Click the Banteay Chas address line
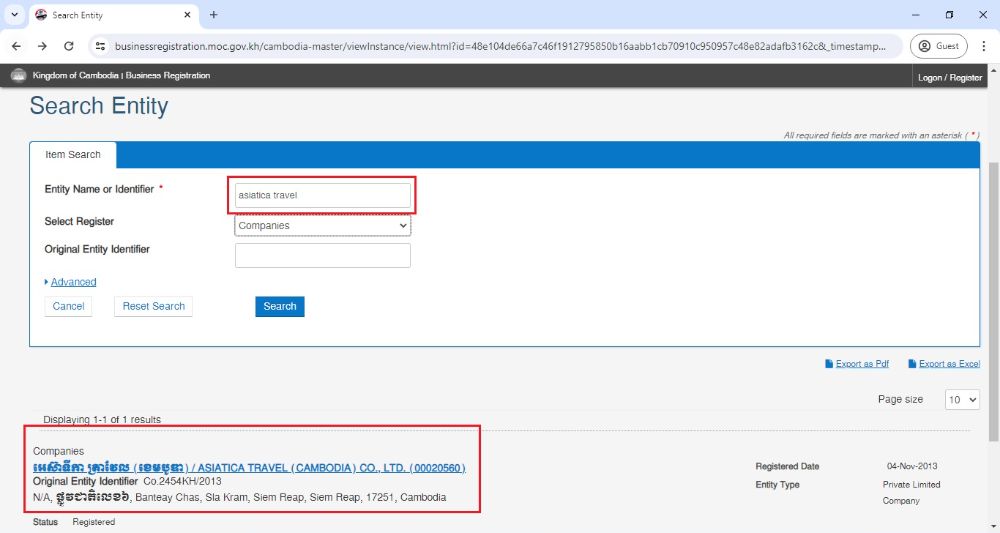The image size is (1000, 533). tap(239, 497)
